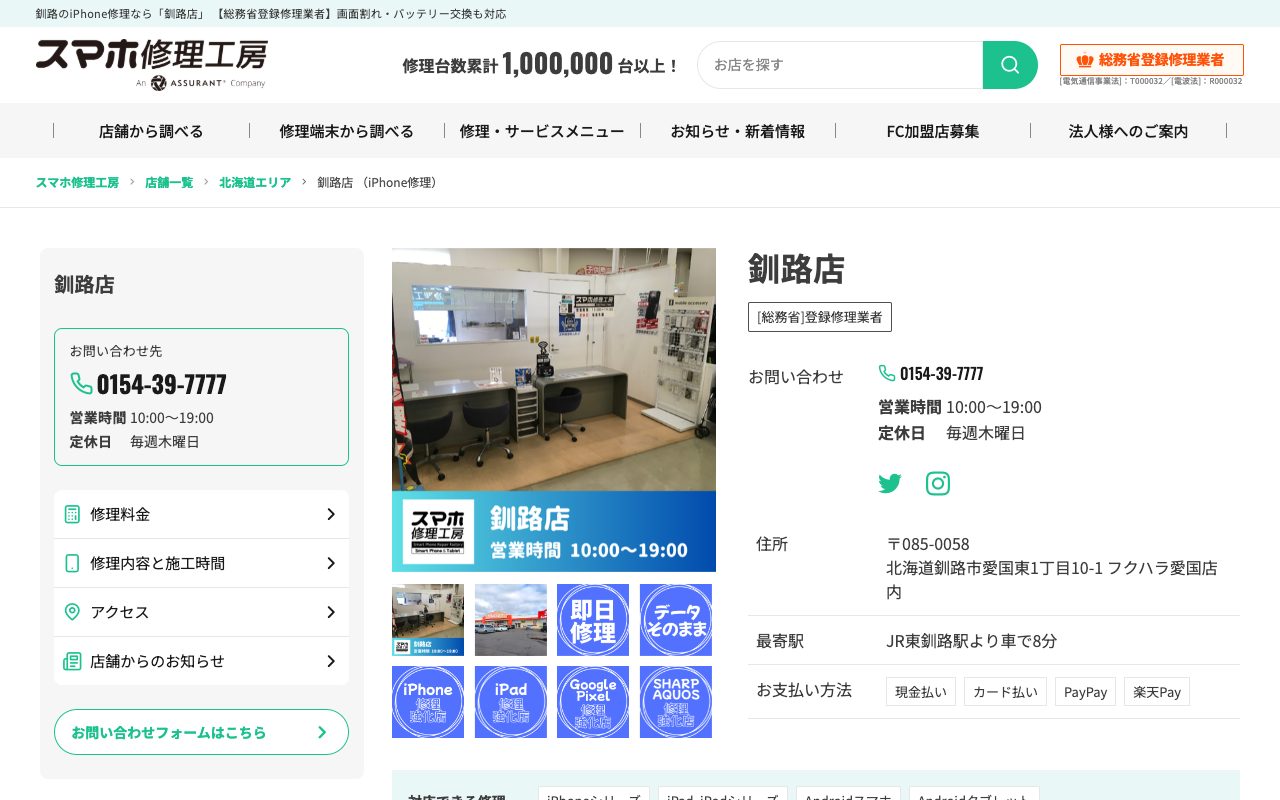Open the 修理・サービスメニュー menu
Screen dimensions: 1280x800
pyautogui.click(x=542, y=131)
